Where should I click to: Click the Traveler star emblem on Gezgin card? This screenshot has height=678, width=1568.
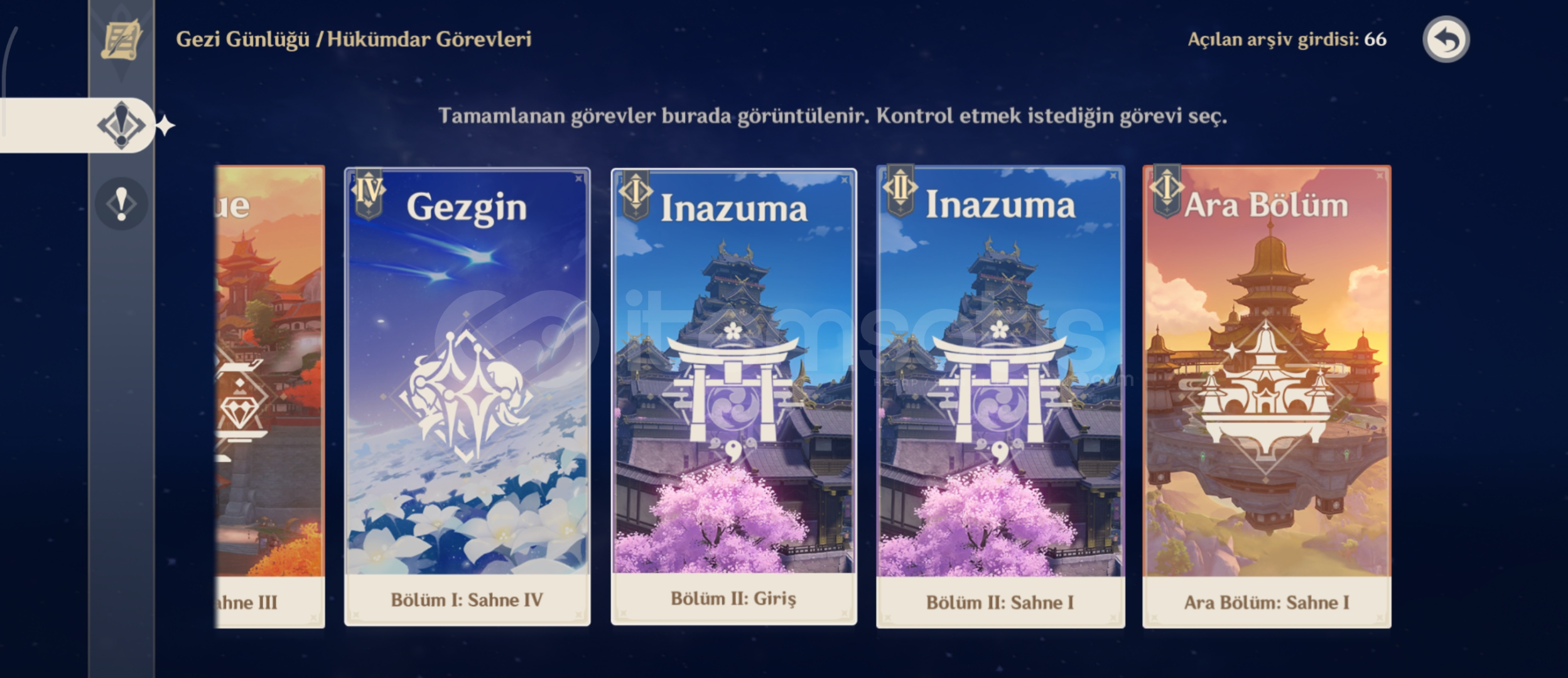[x=466, y=397]
